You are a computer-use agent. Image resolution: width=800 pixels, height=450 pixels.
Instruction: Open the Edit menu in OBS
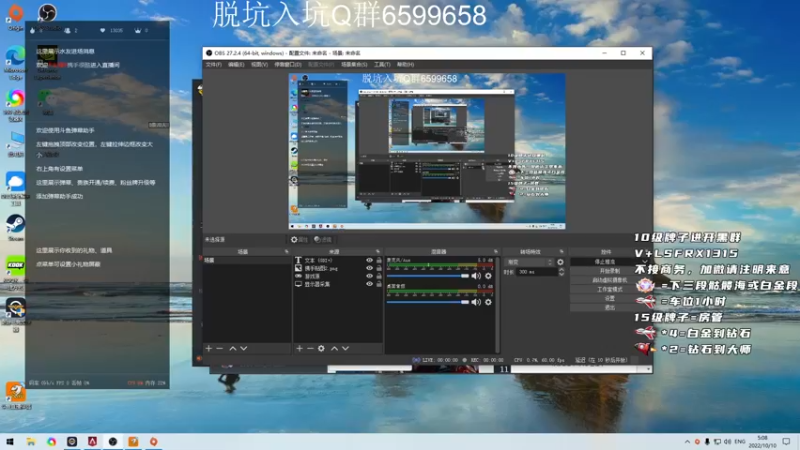click(236, 65)
